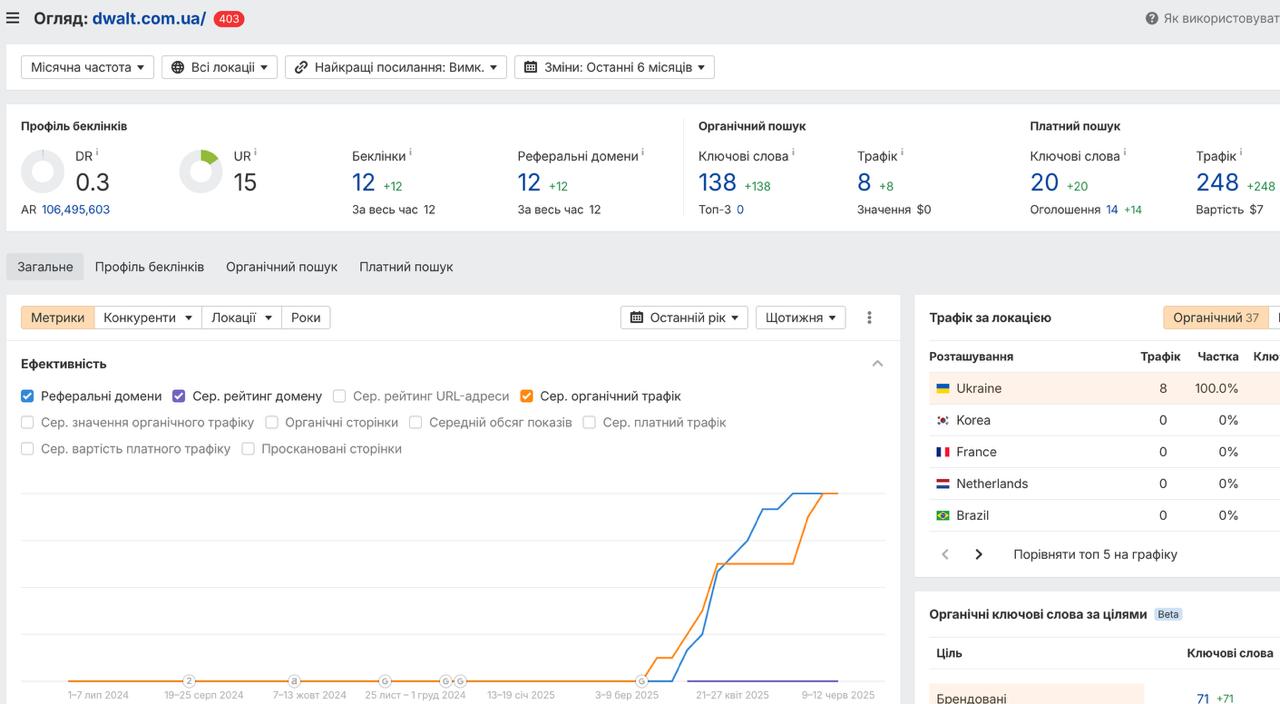Open Місячна частота dropdown
Screen dimensions: 1280x704
(x=88, y=67)
